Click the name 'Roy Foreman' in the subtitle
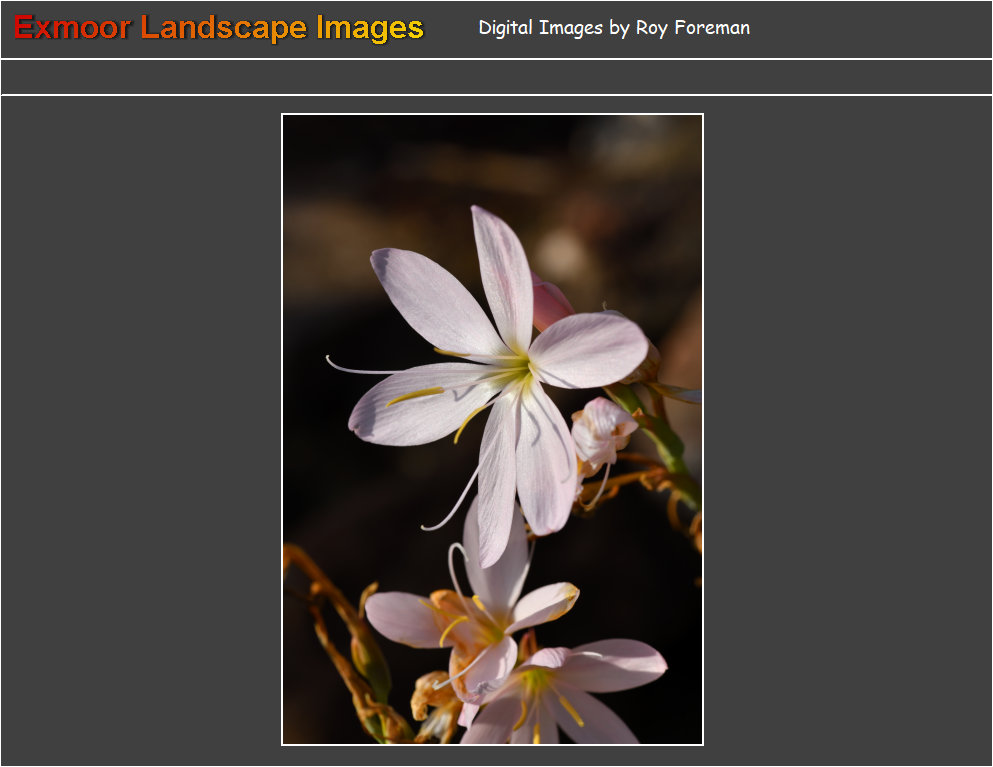This screenshot has width=993, height=767. coord(692,28)
